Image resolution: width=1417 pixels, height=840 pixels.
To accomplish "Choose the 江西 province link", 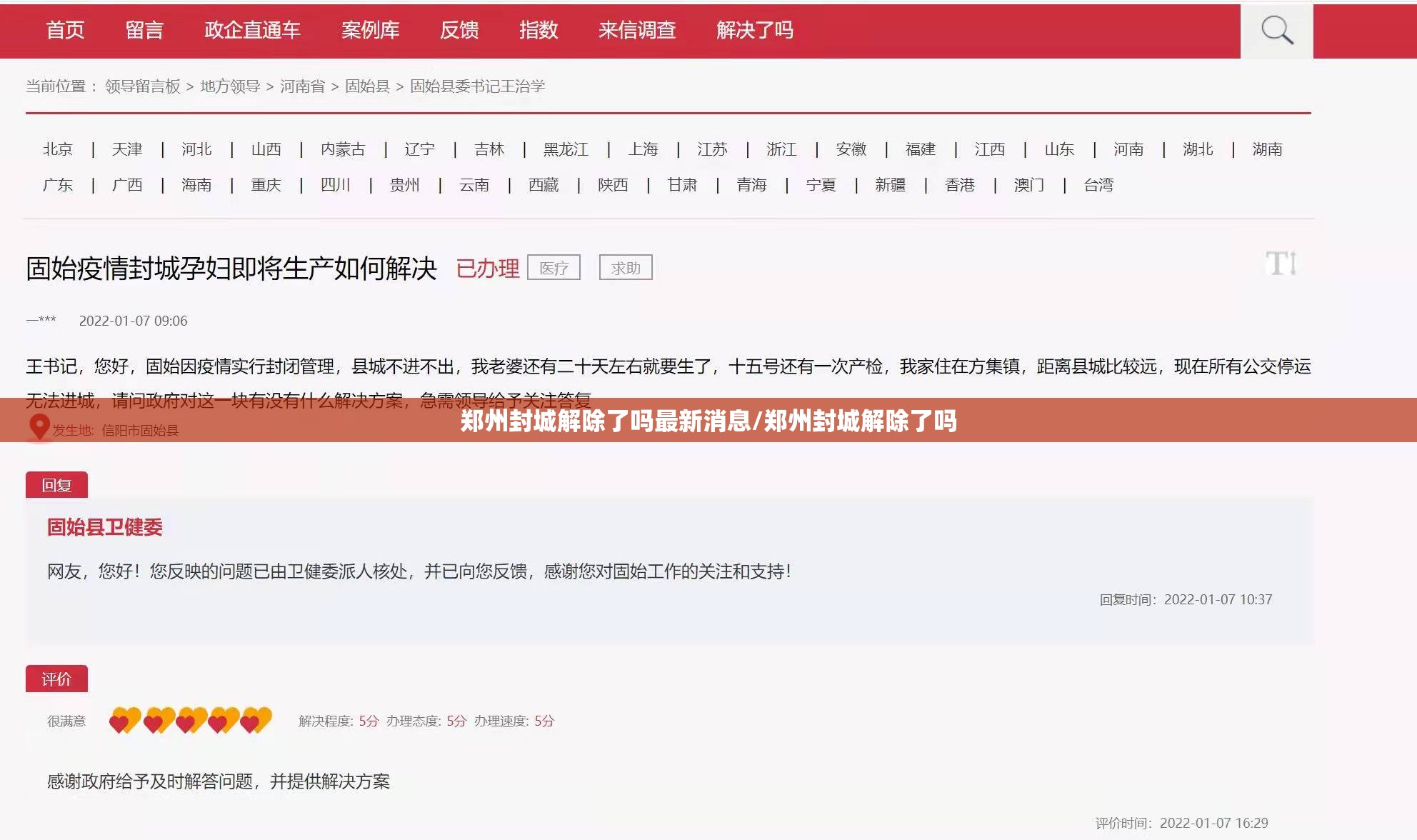I will [990, 149].
